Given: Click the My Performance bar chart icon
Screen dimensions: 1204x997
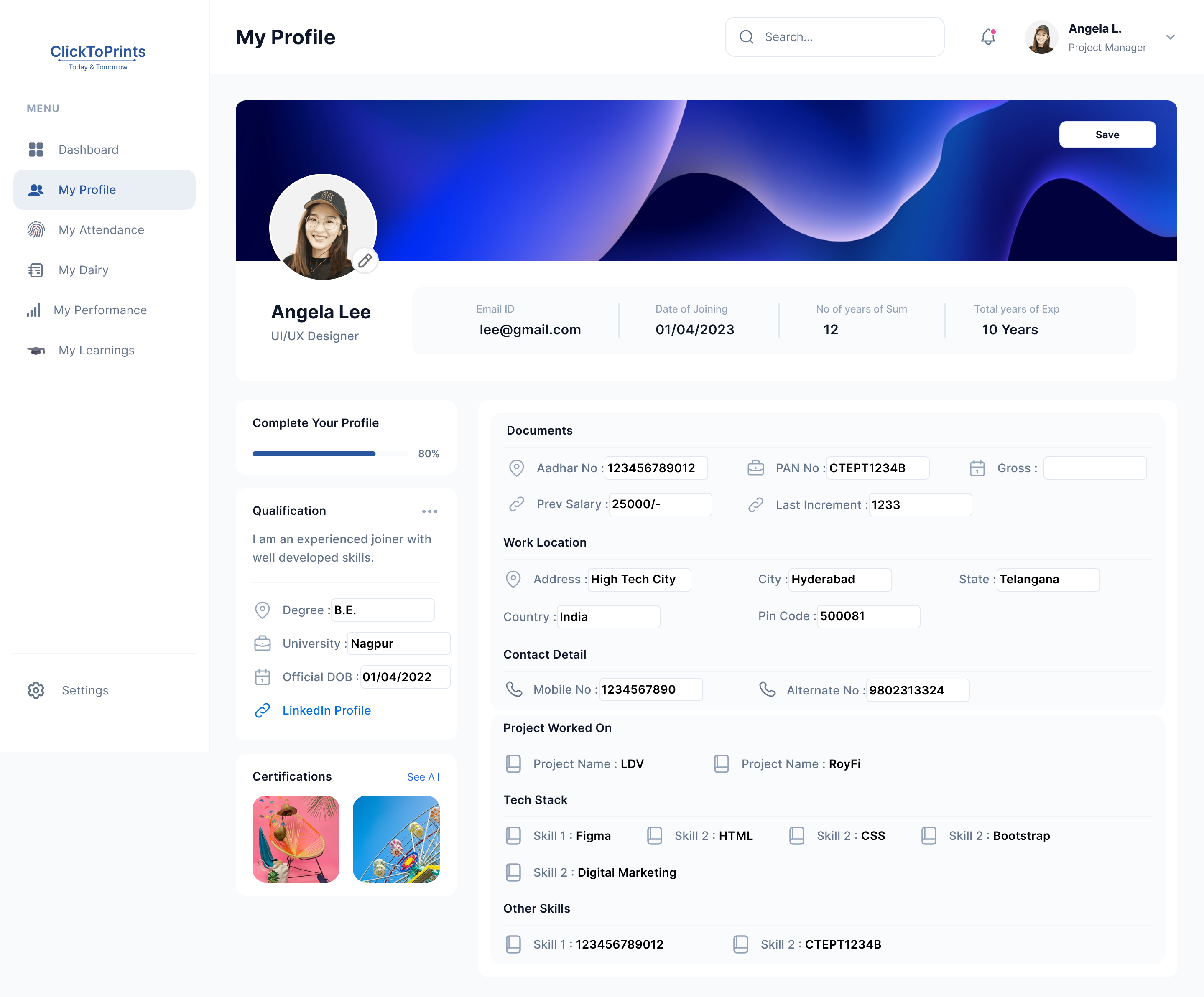Looking at the screenshot, I should (33, 310).
